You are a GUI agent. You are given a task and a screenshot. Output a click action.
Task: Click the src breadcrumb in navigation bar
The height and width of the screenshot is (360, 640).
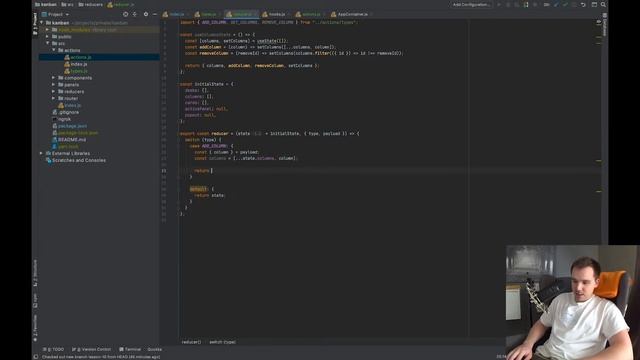pyautogui.click(x=68, y=4)
